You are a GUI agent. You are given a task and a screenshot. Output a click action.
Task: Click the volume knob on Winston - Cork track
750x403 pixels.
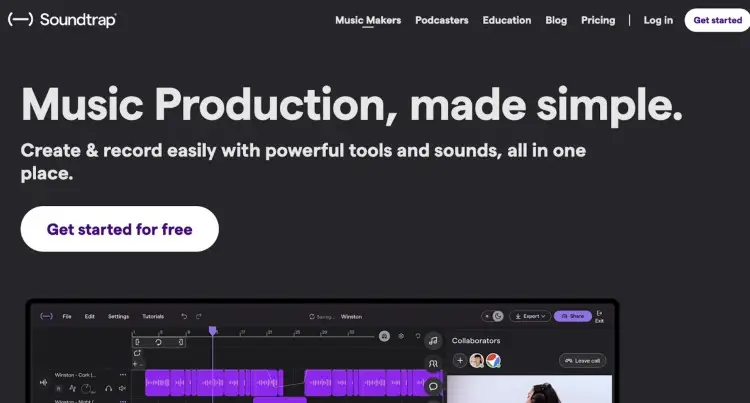(x=87, y=389)
